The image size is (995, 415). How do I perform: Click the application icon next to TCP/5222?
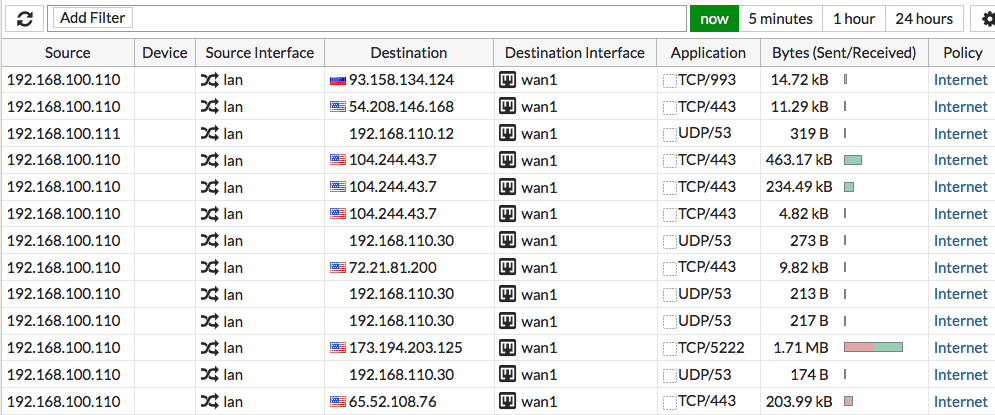669,348
